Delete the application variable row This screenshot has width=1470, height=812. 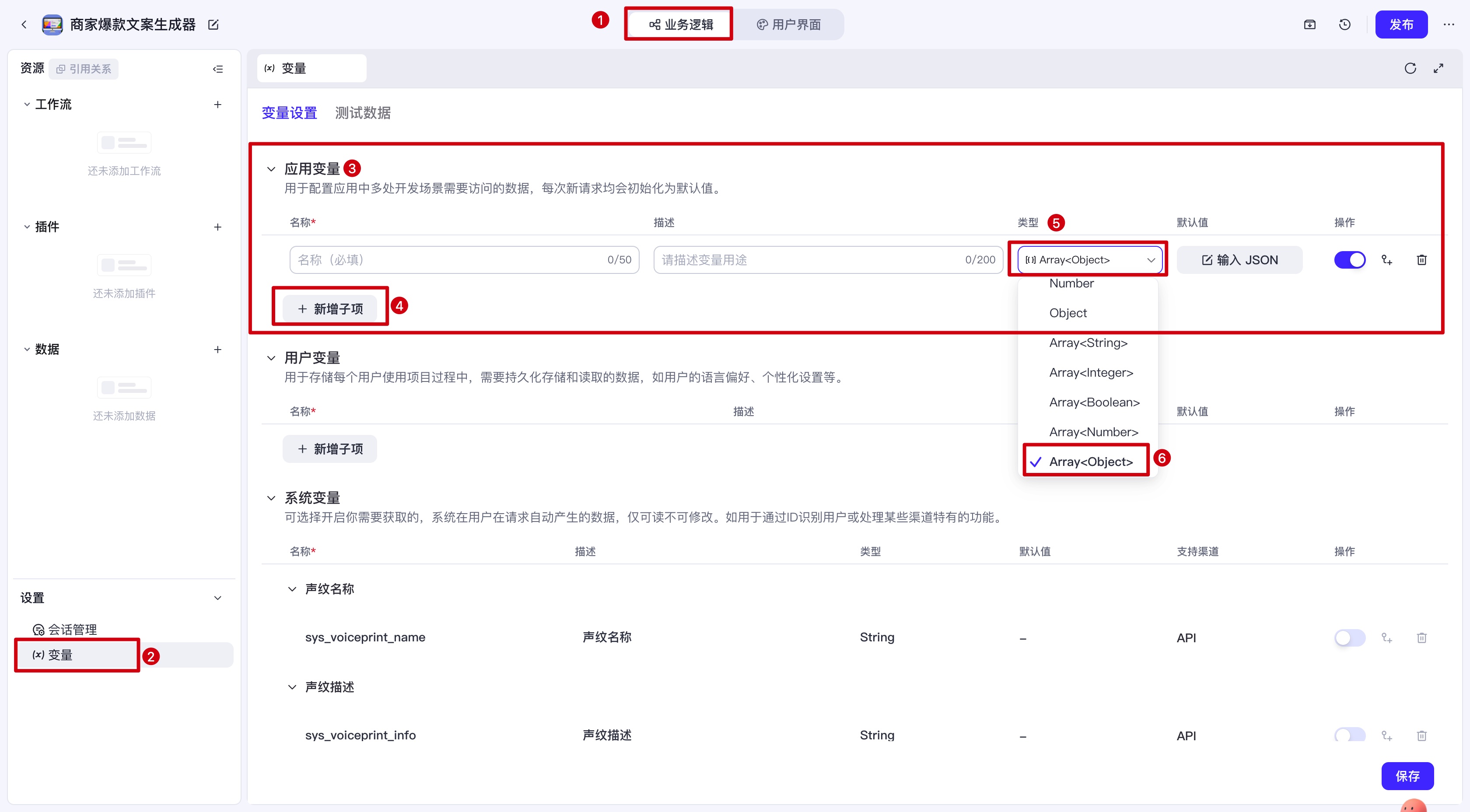(1421, 260)
